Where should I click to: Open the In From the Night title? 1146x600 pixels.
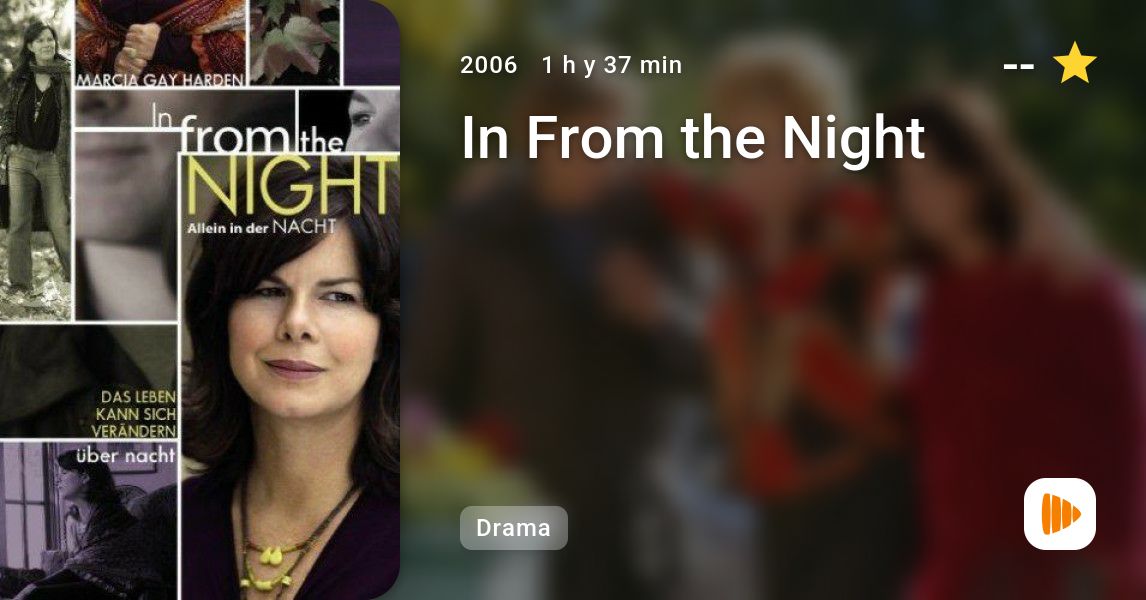[x=693, y=137]
